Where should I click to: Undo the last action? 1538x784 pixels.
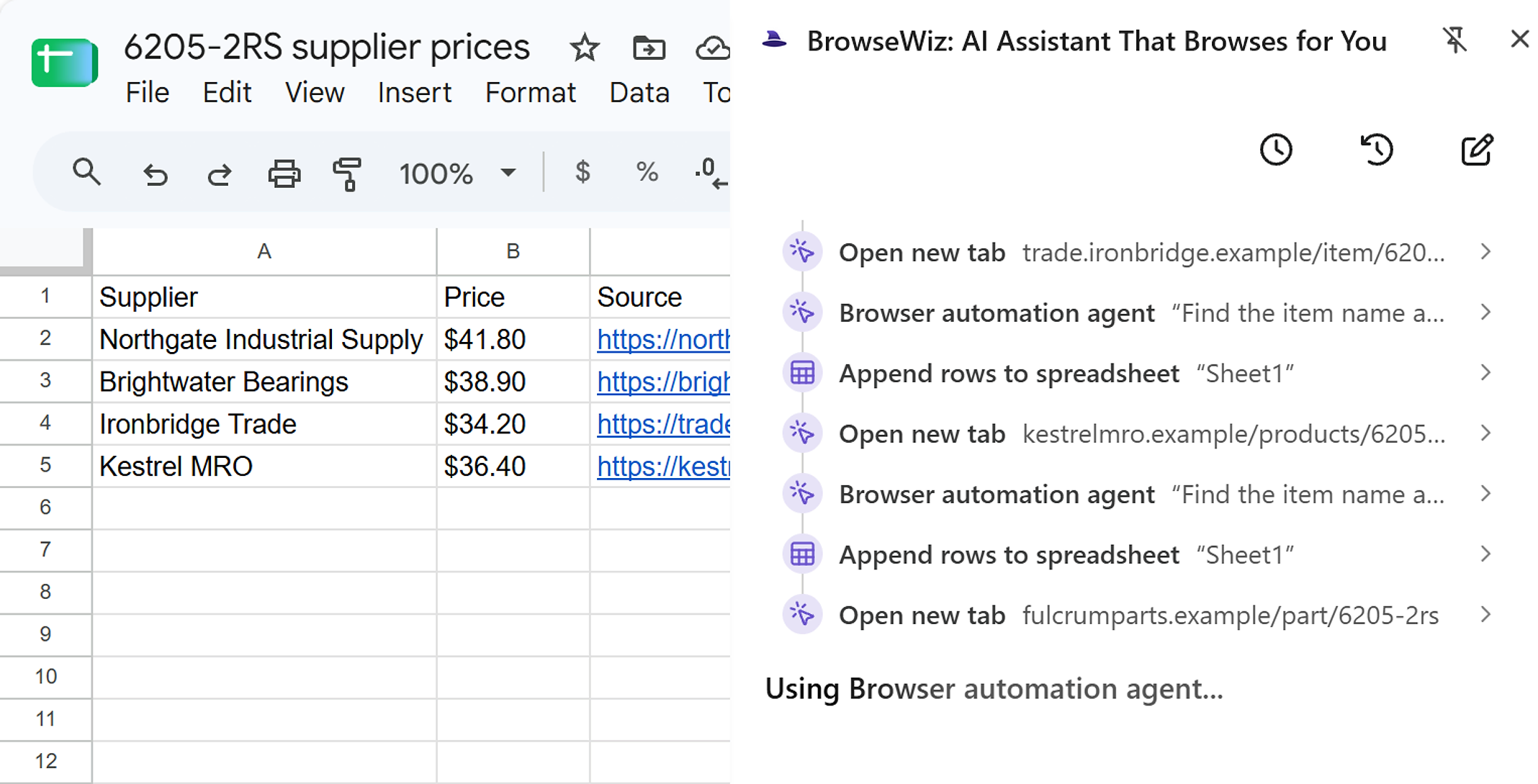click(x=155, y=174)
